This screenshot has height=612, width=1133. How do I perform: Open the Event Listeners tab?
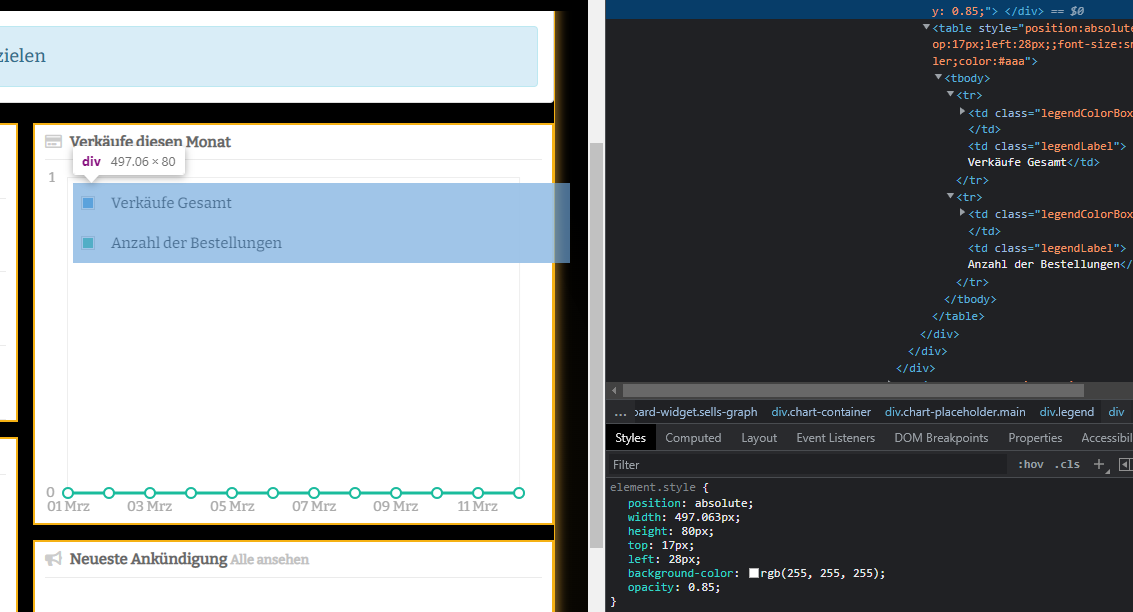tap(835, 438)
